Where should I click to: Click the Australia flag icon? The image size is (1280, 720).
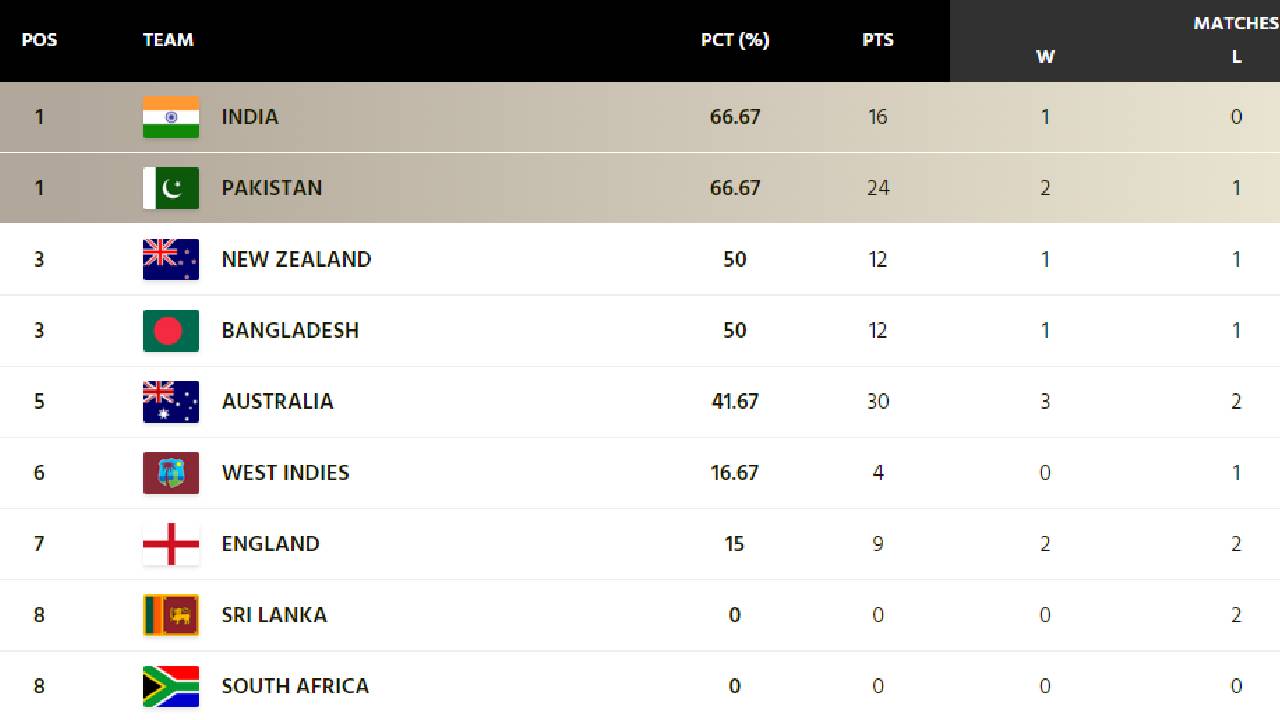click(x=171, y=401)
